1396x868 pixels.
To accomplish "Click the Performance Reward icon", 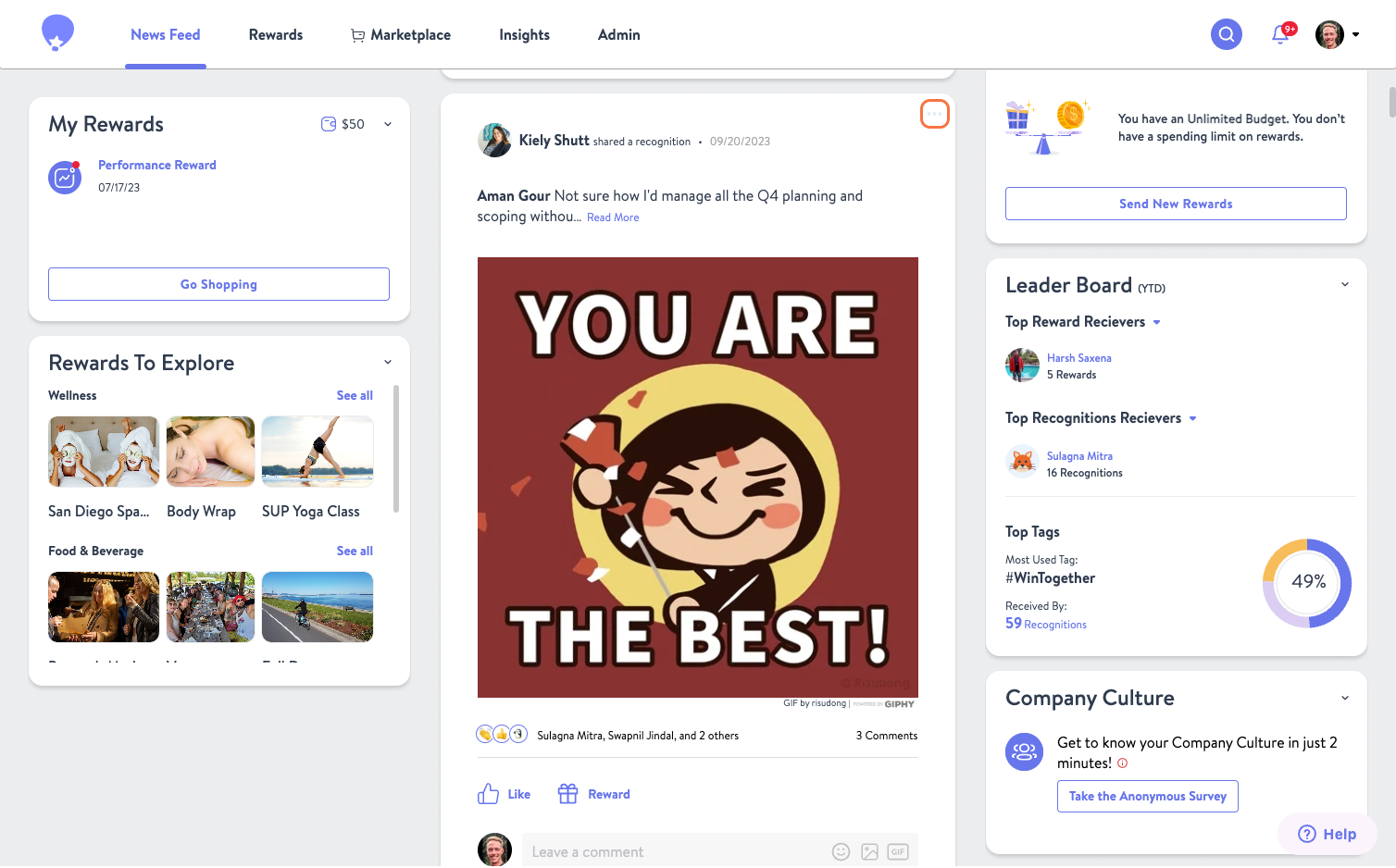I will tap(65, 177).
